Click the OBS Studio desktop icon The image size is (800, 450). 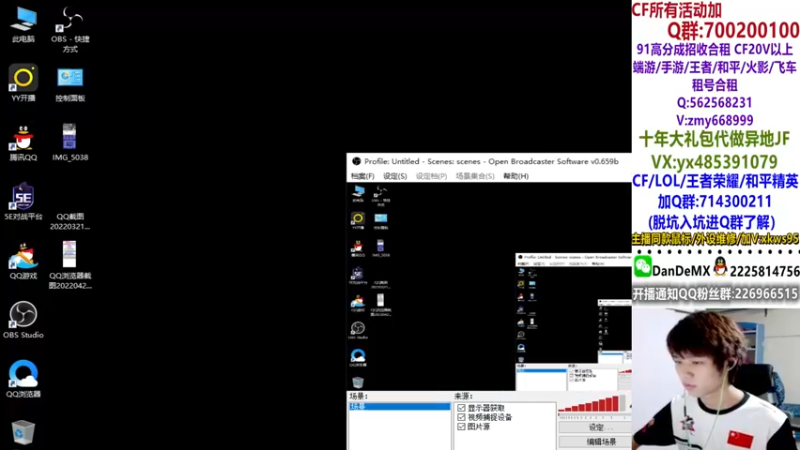coord(23,320)
